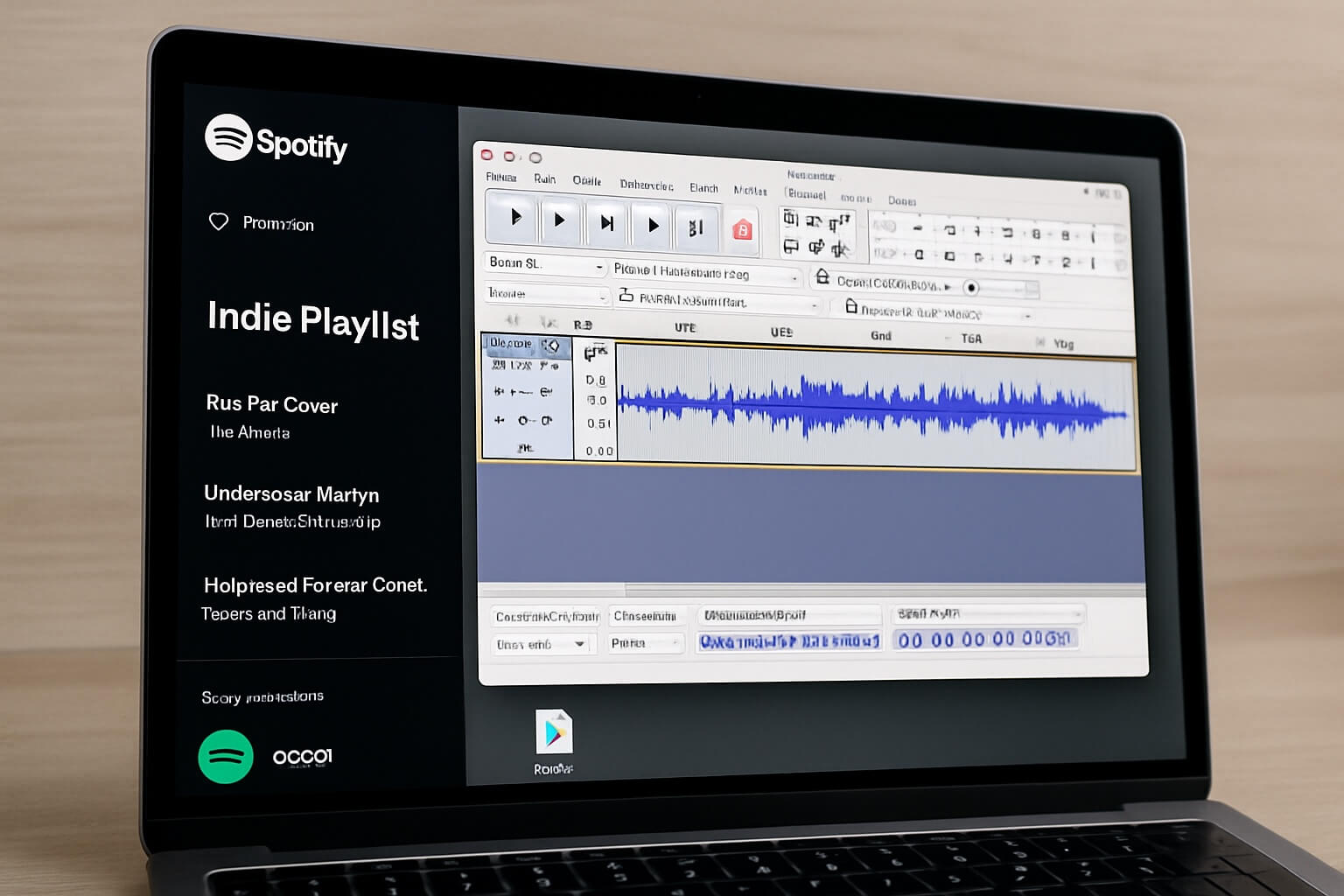
Task: Click the lock icon beside the output device
Action: point(822,277)
